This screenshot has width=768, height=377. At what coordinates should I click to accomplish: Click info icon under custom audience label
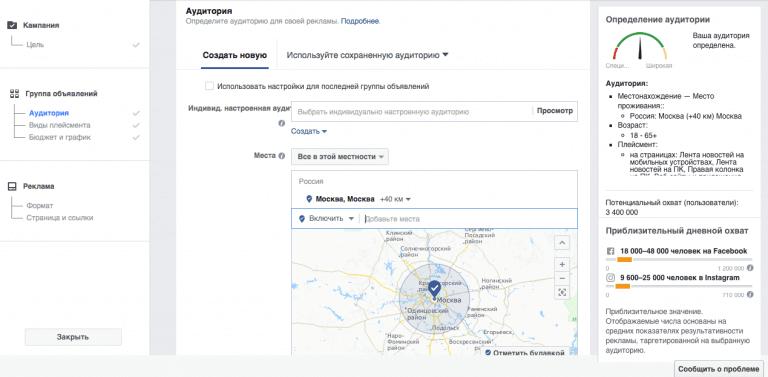tap(282, 123)
